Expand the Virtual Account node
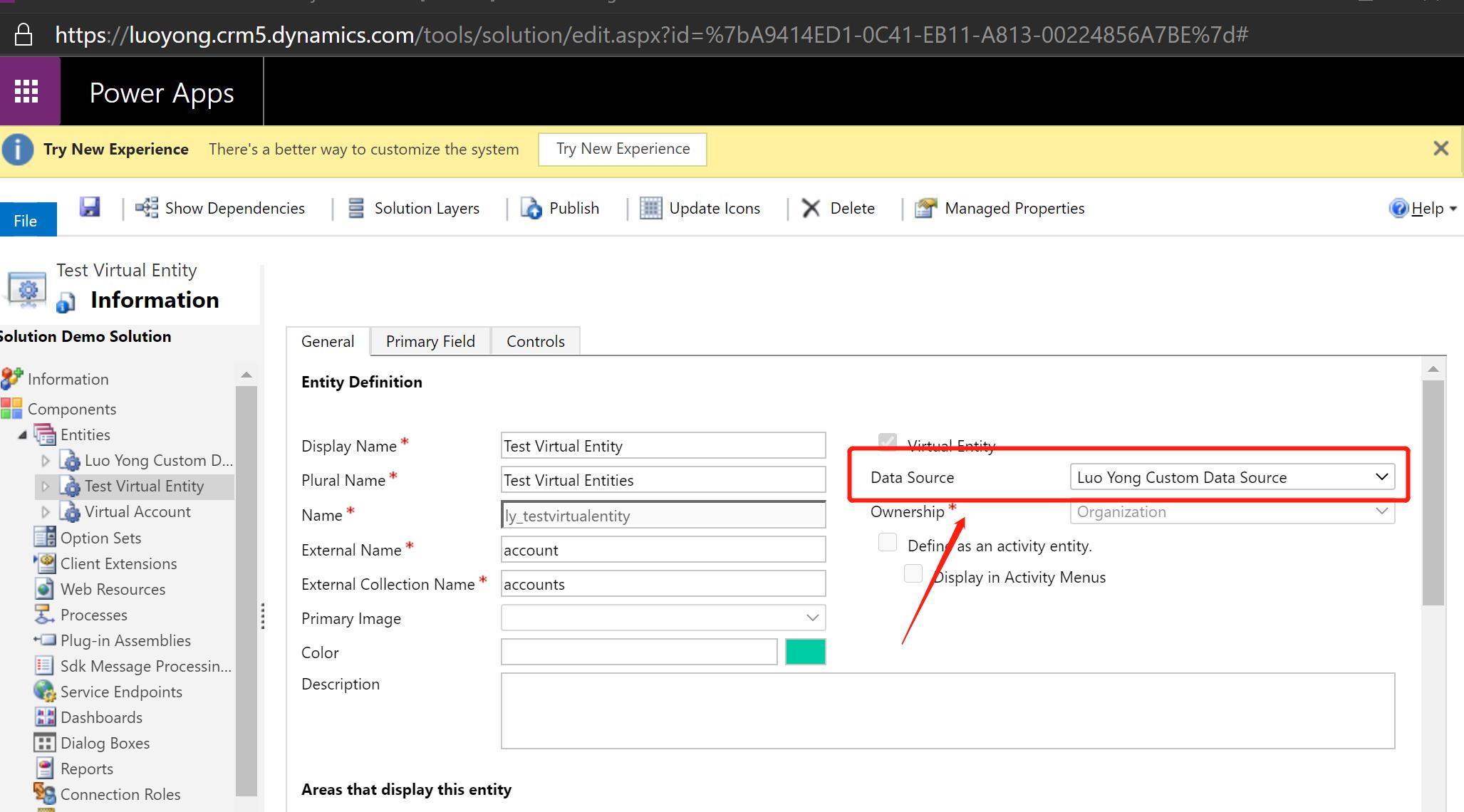The width and height of the screenshot is (1464, 812). pyautogui.click(x=46, y=512)
